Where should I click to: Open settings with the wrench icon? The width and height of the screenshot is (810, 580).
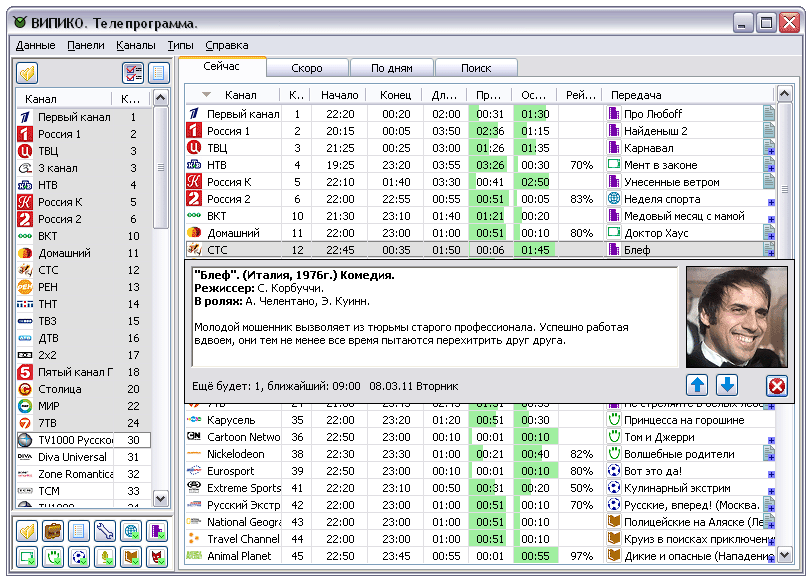coord(105,530)
